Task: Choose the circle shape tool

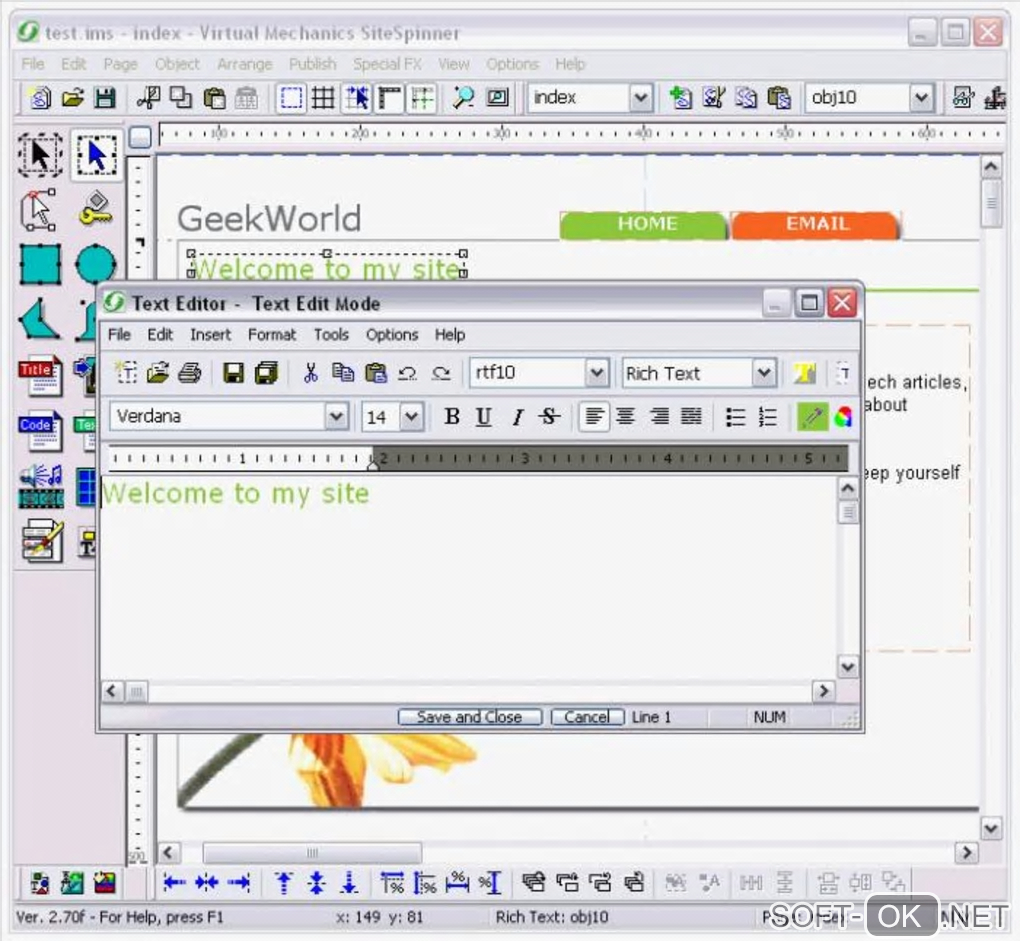Action: click(95, 264)
